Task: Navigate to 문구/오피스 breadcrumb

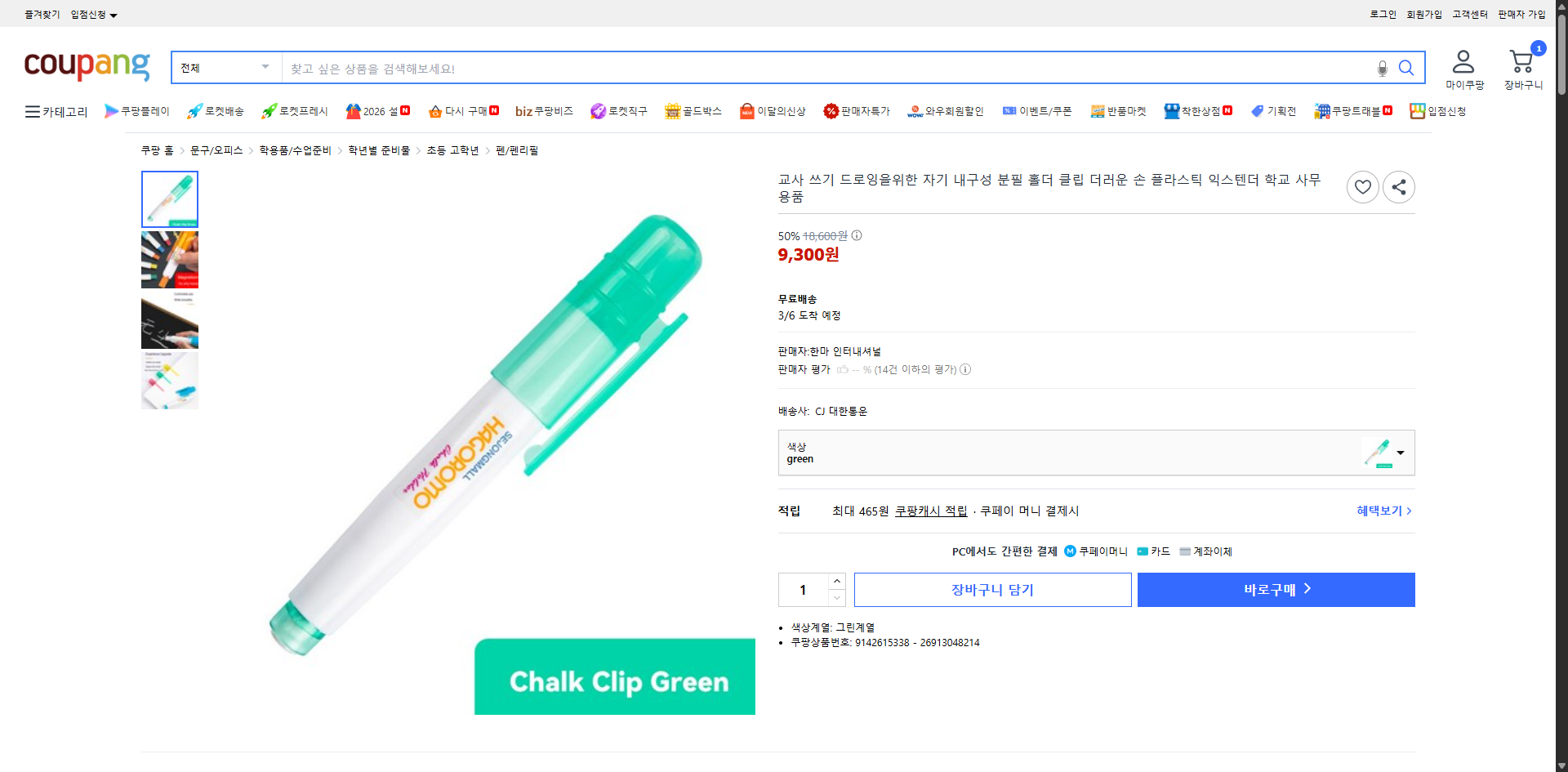Action: point(215,150)
